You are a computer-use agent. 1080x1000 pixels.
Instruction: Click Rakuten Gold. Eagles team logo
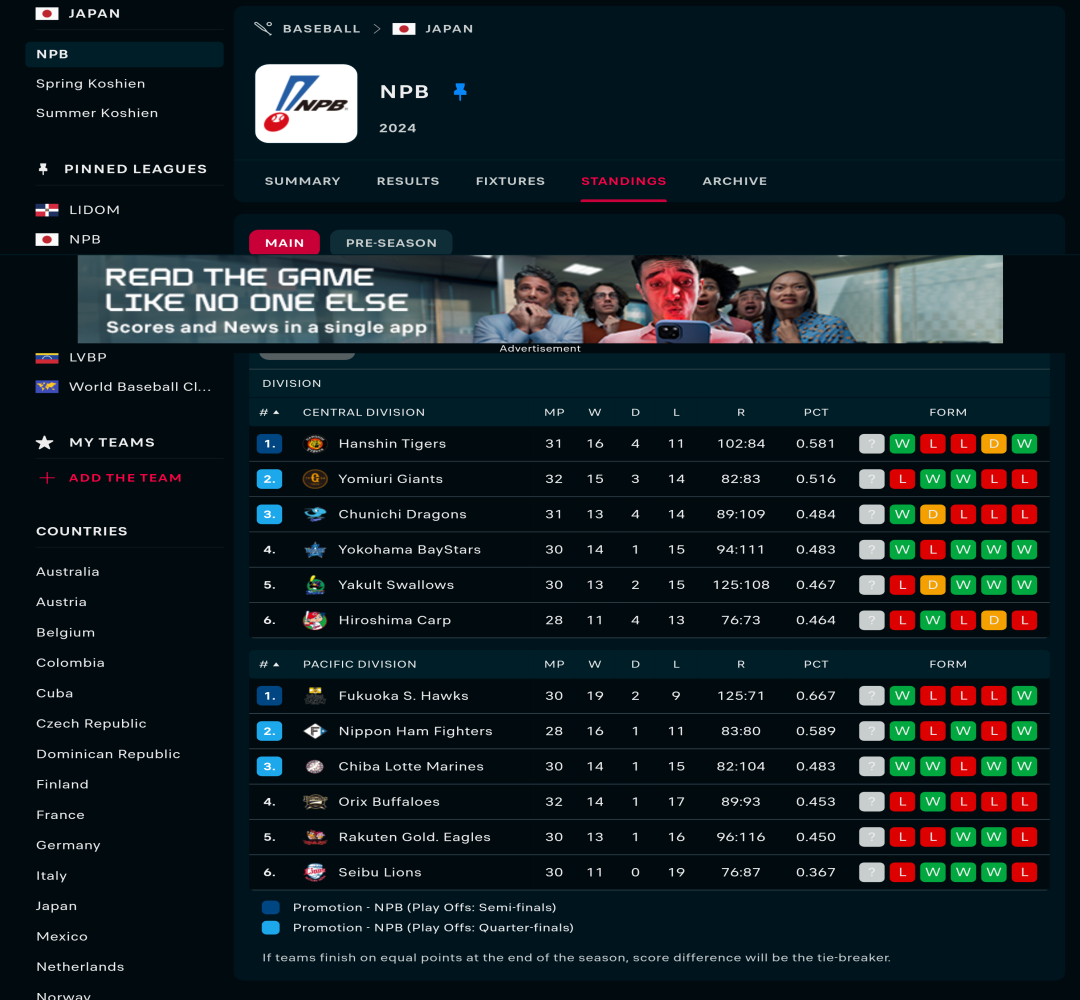coord(315,837)
